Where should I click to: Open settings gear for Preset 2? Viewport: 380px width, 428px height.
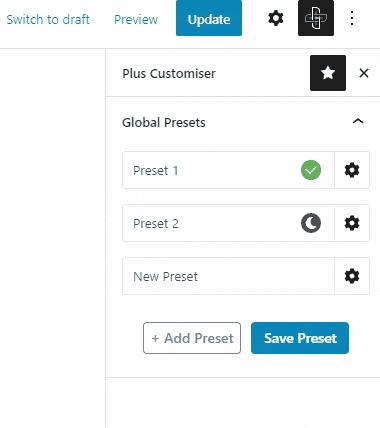(x=352, y=223)
